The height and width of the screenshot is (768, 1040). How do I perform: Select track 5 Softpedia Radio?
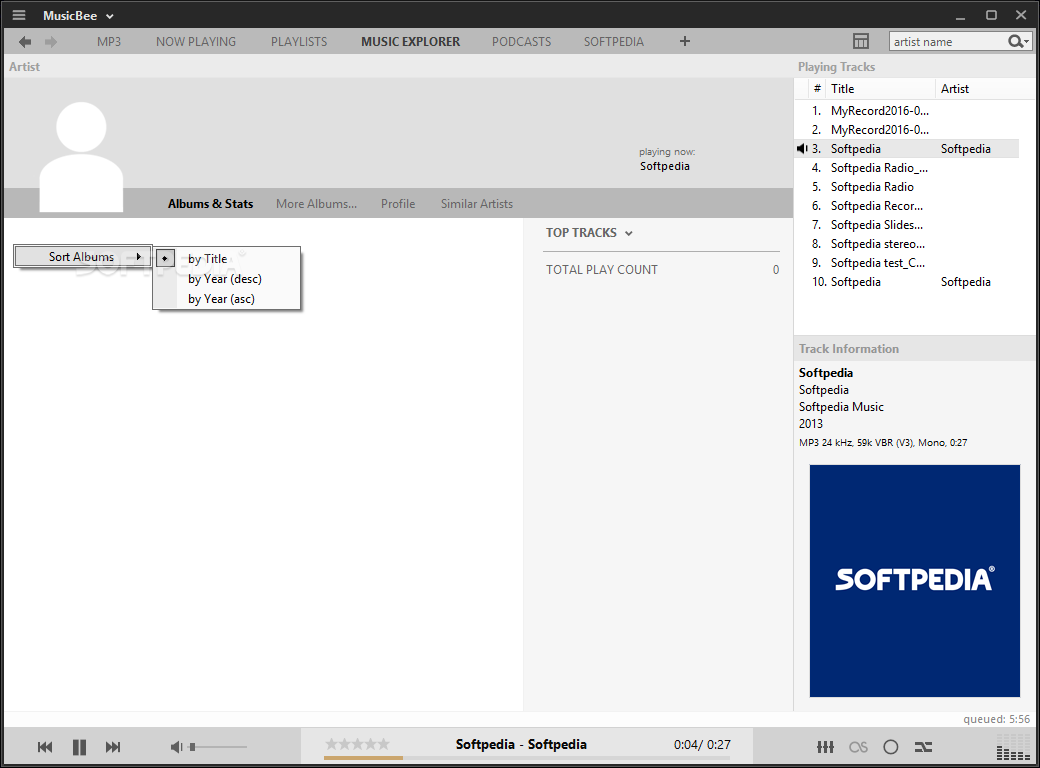click(x=906, y=187)
